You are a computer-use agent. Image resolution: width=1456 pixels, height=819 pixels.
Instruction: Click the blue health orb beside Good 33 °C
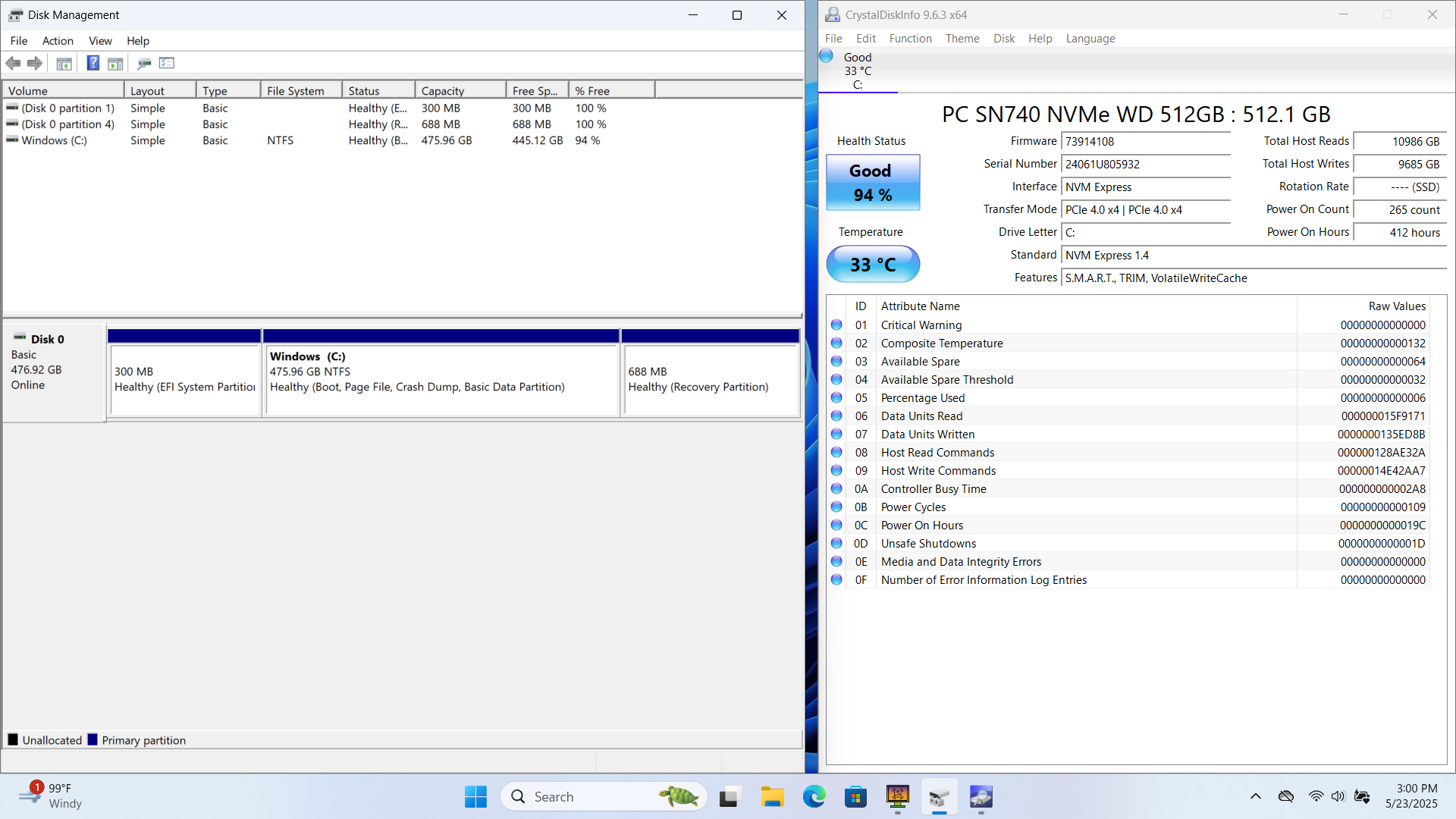coord(827,56)
